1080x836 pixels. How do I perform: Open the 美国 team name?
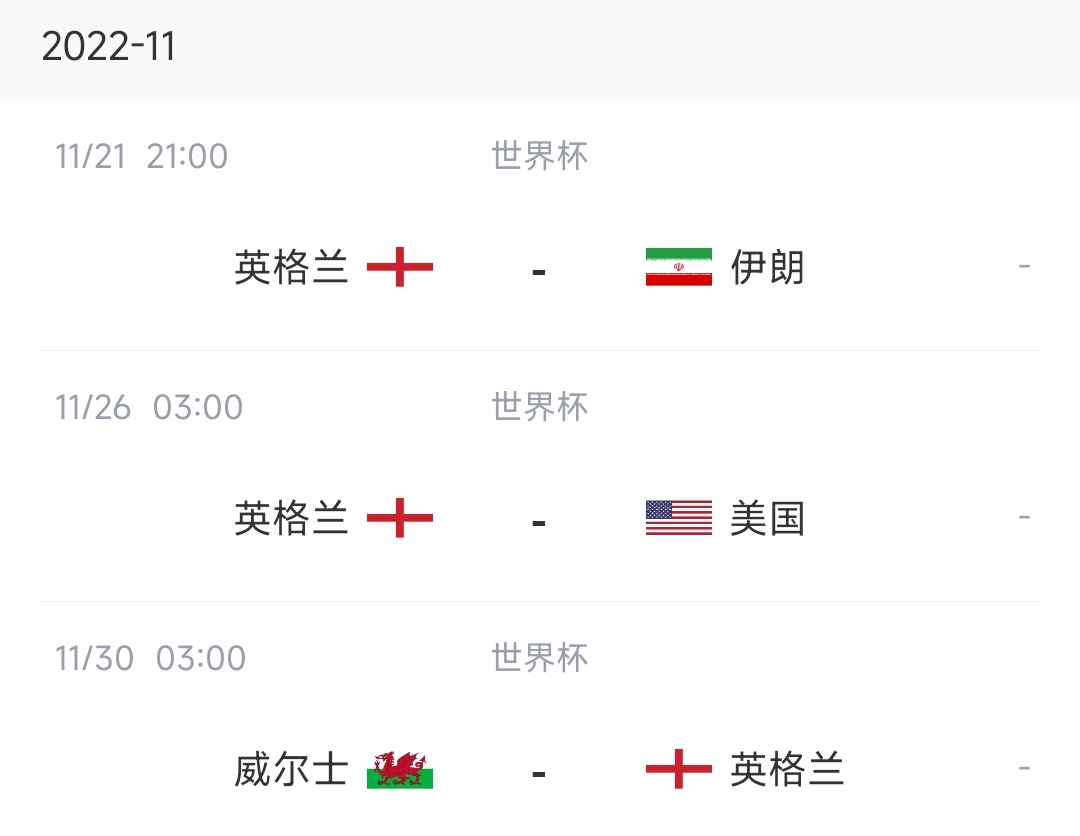[767, 519]
